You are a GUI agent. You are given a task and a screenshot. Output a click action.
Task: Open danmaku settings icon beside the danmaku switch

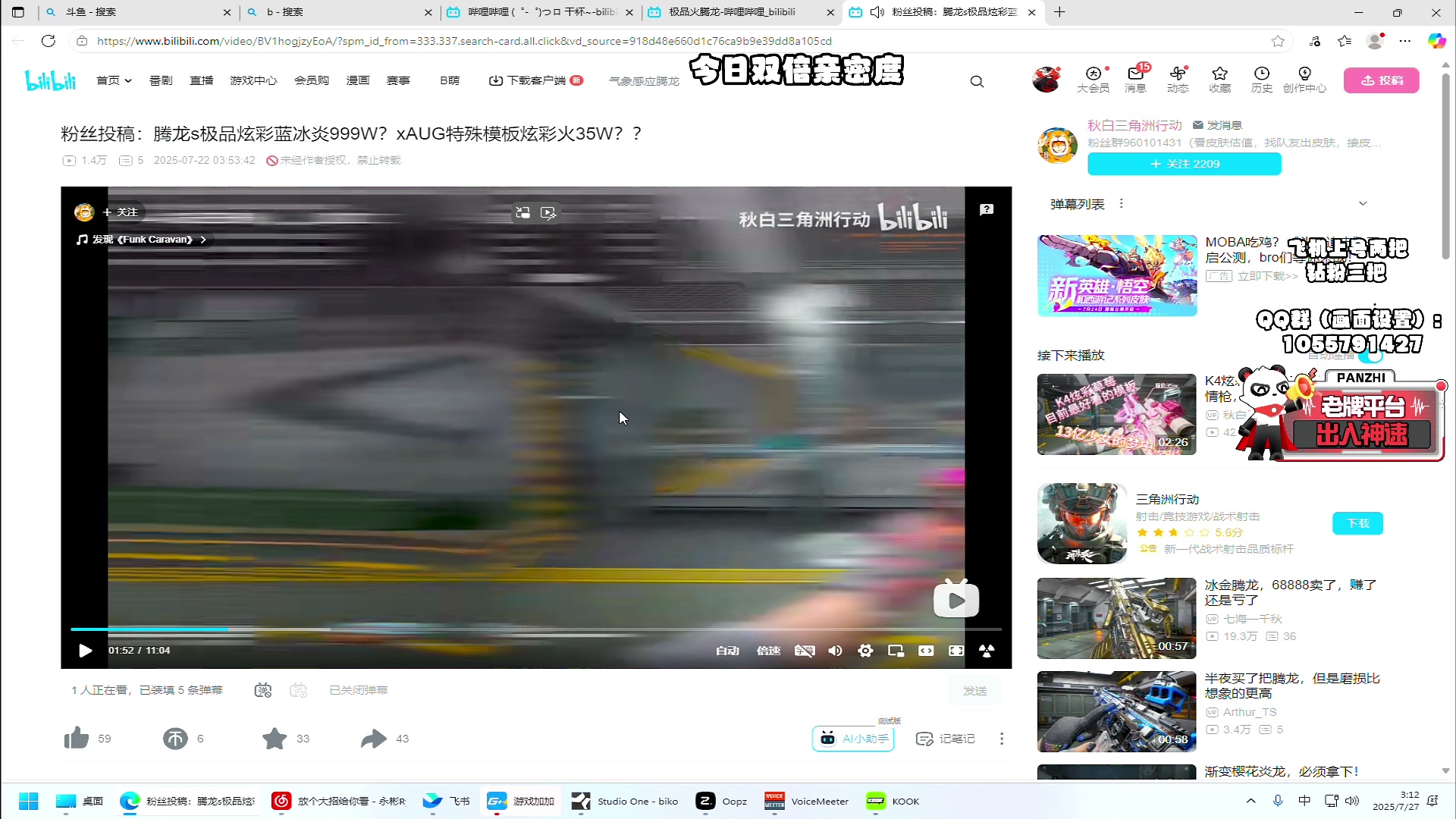click(x=299, y=690)
